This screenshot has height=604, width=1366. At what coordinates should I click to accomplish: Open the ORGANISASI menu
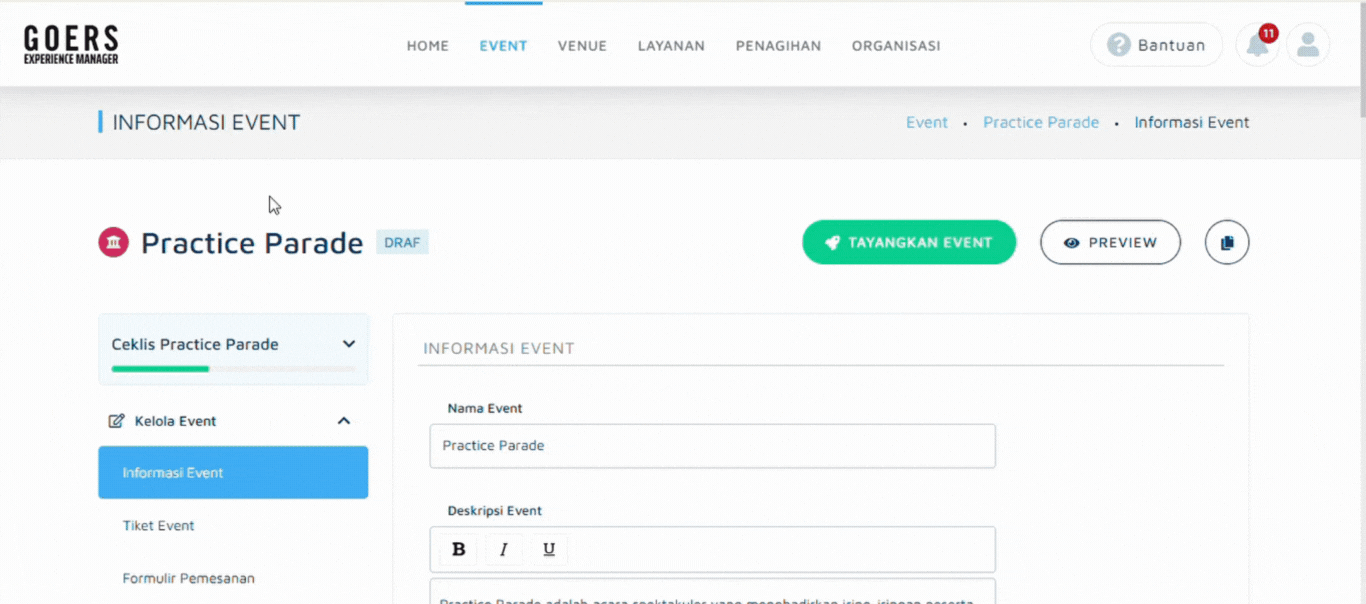point(896,46)
